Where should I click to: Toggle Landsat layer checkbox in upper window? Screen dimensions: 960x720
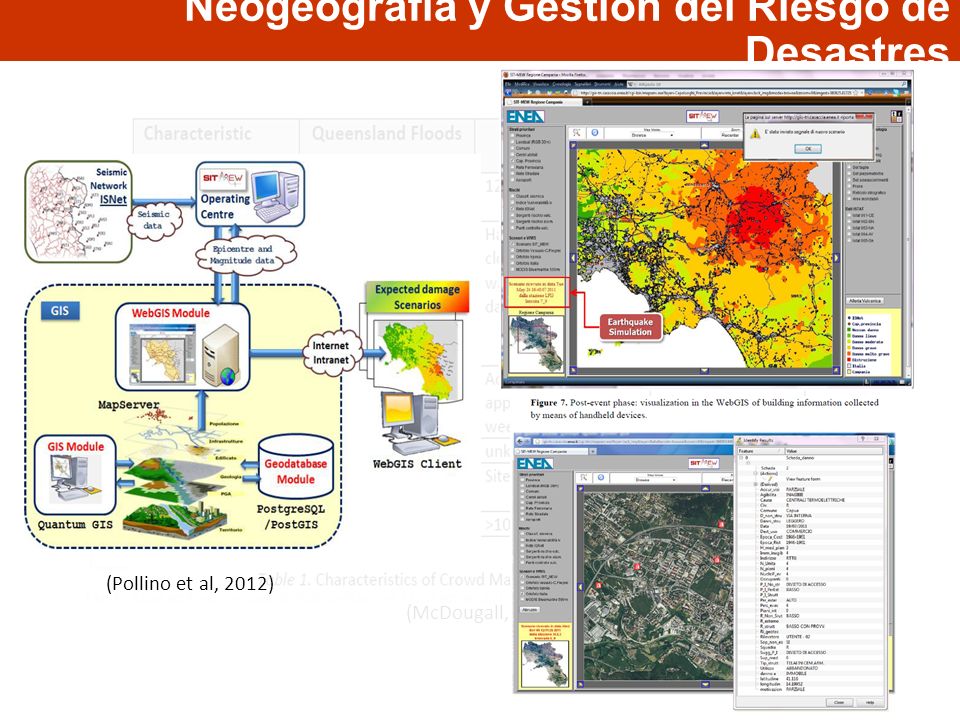point(512,142)
